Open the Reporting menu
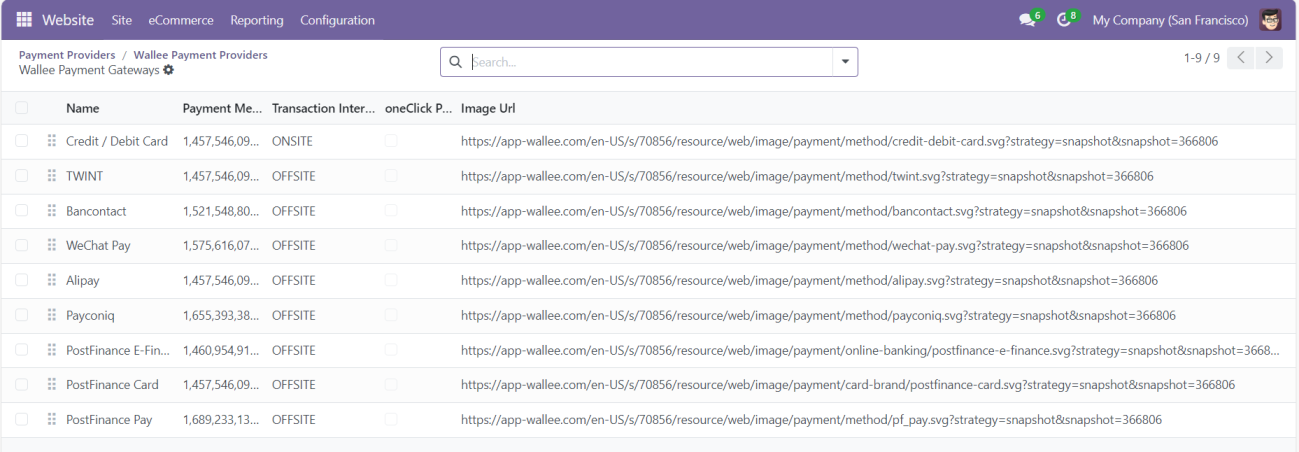Image resolution: width=1299 pixels, height=452 pixels. tap(257, 20)
